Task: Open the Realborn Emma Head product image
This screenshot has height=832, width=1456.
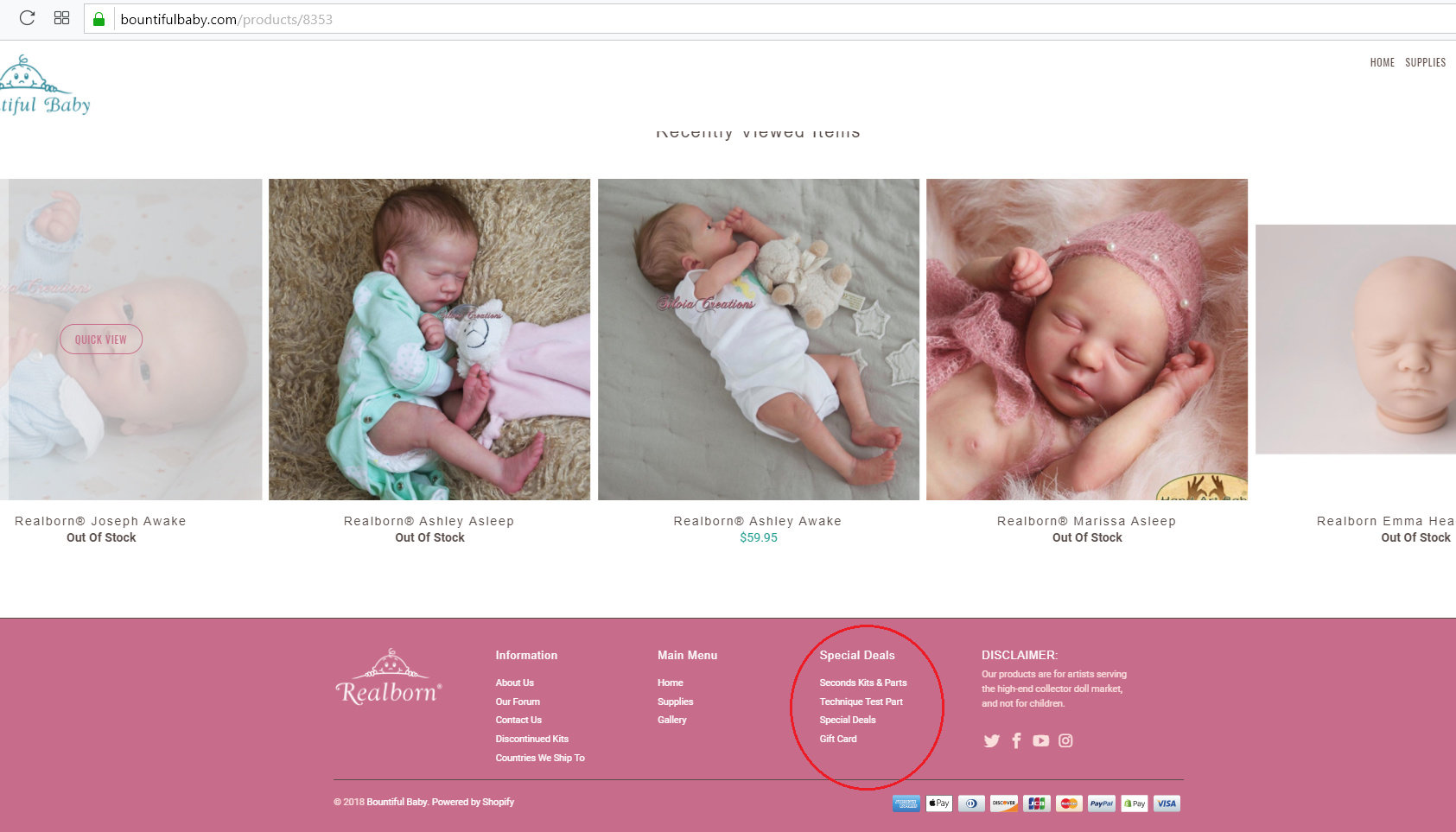Action: point(1356,340)
